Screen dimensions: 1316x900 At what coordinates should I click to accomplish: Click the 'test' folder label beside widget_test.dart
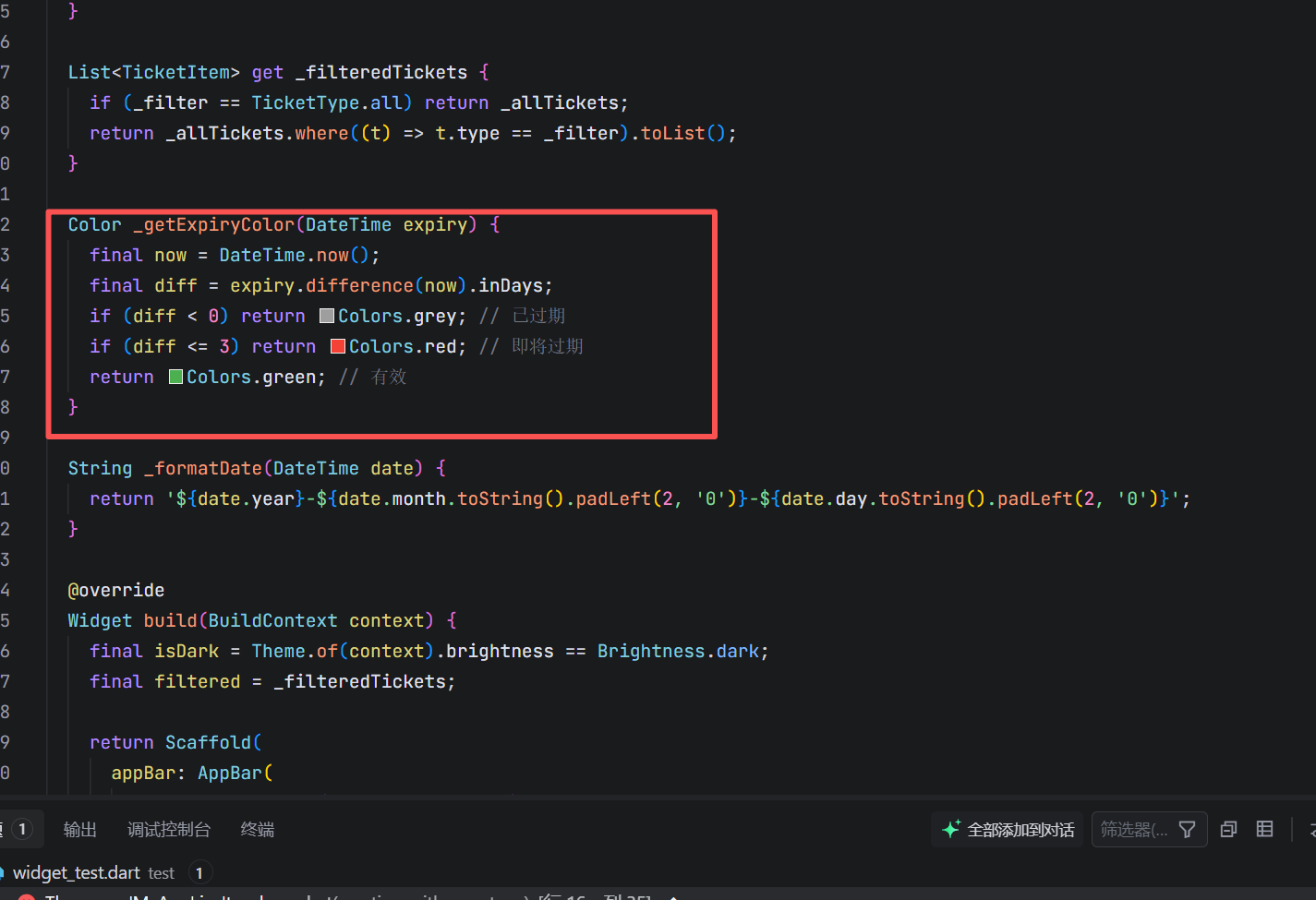click(161, 873)
